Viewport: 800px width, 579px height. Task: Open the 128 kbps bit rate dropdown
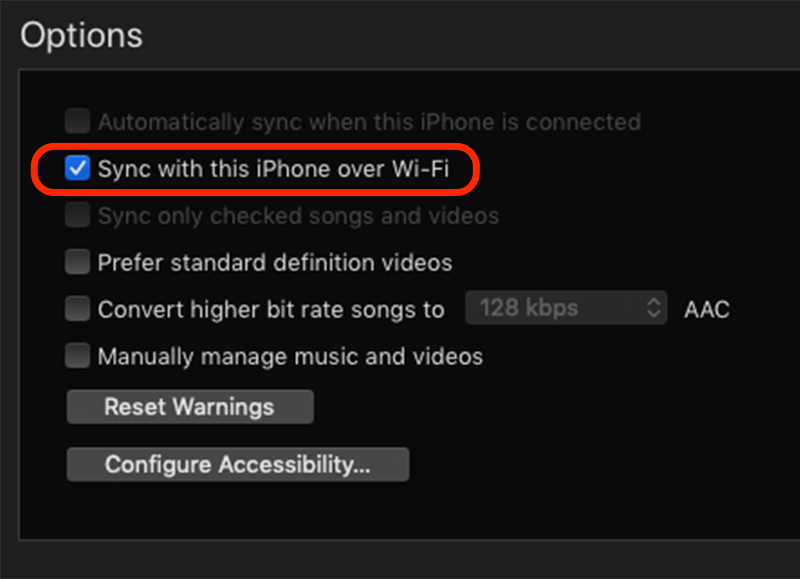click(566, 308)
